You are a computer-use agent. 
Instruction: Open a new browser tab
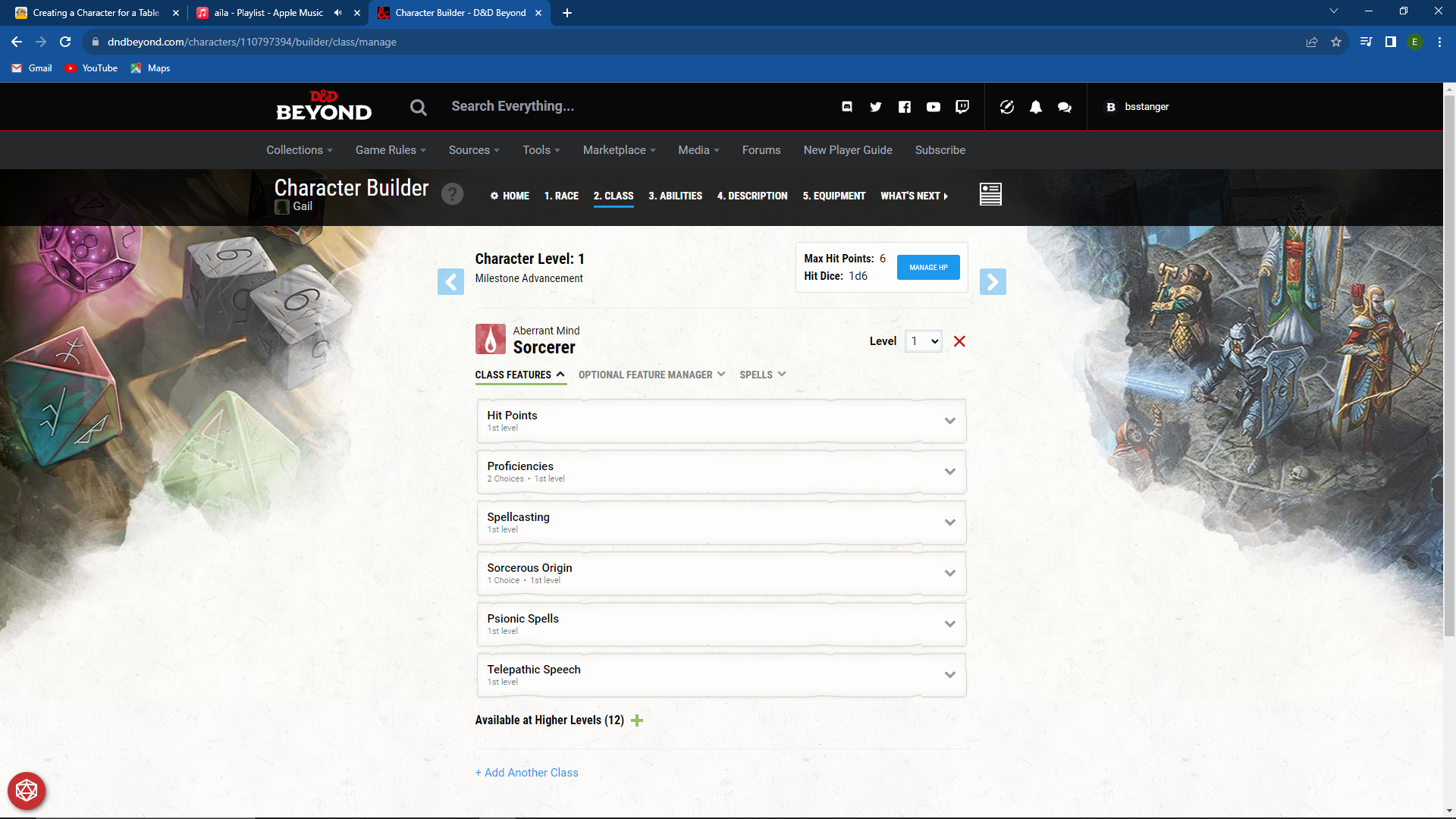click(x=567, y=13)
